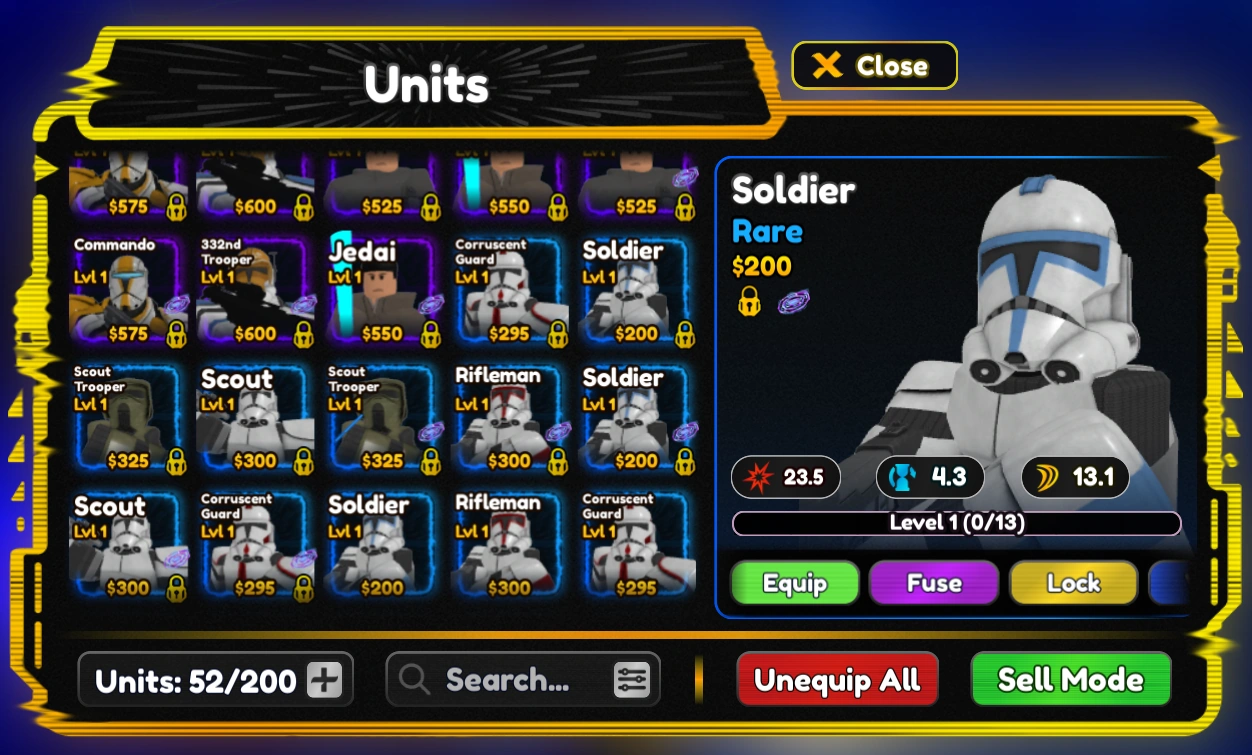Toggle the yellow Lock button
Viewport: 1252px width, 755px height.
coord(1073,583)
